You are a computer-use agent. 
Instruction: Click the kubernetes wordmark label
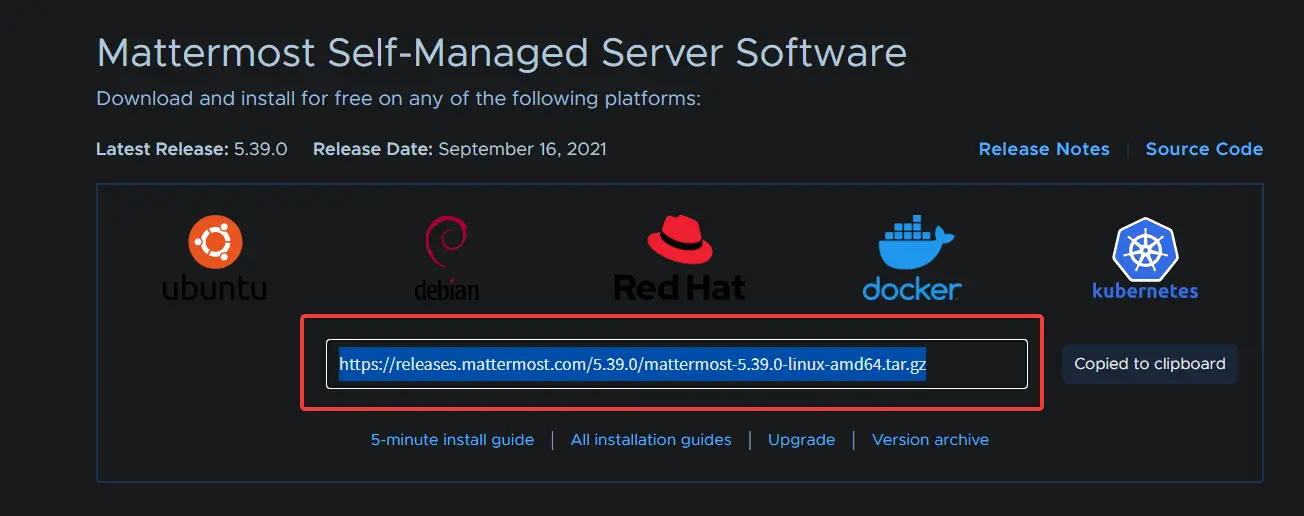(1145, 292)
